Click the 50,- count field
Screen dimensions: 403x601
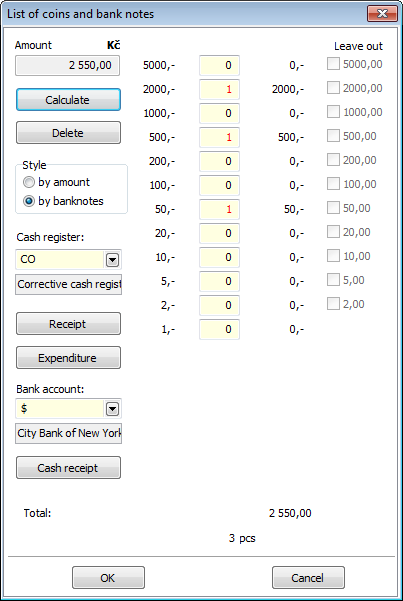[x=219, y=209]
